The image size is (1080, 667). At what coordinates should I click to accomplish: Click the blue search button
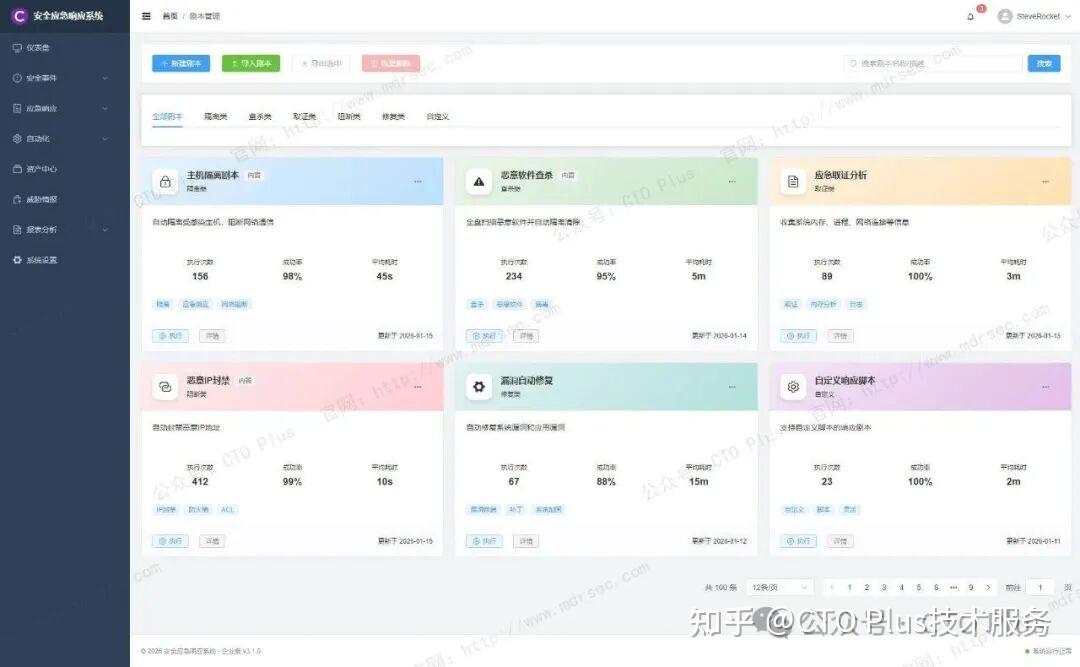[x=1044, y=63]
